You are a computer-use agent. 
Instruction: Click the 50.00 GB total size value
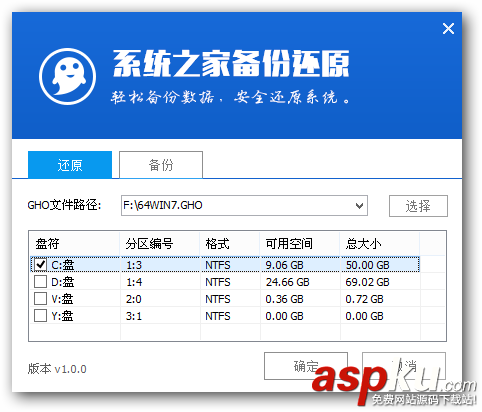coord(368,265)
